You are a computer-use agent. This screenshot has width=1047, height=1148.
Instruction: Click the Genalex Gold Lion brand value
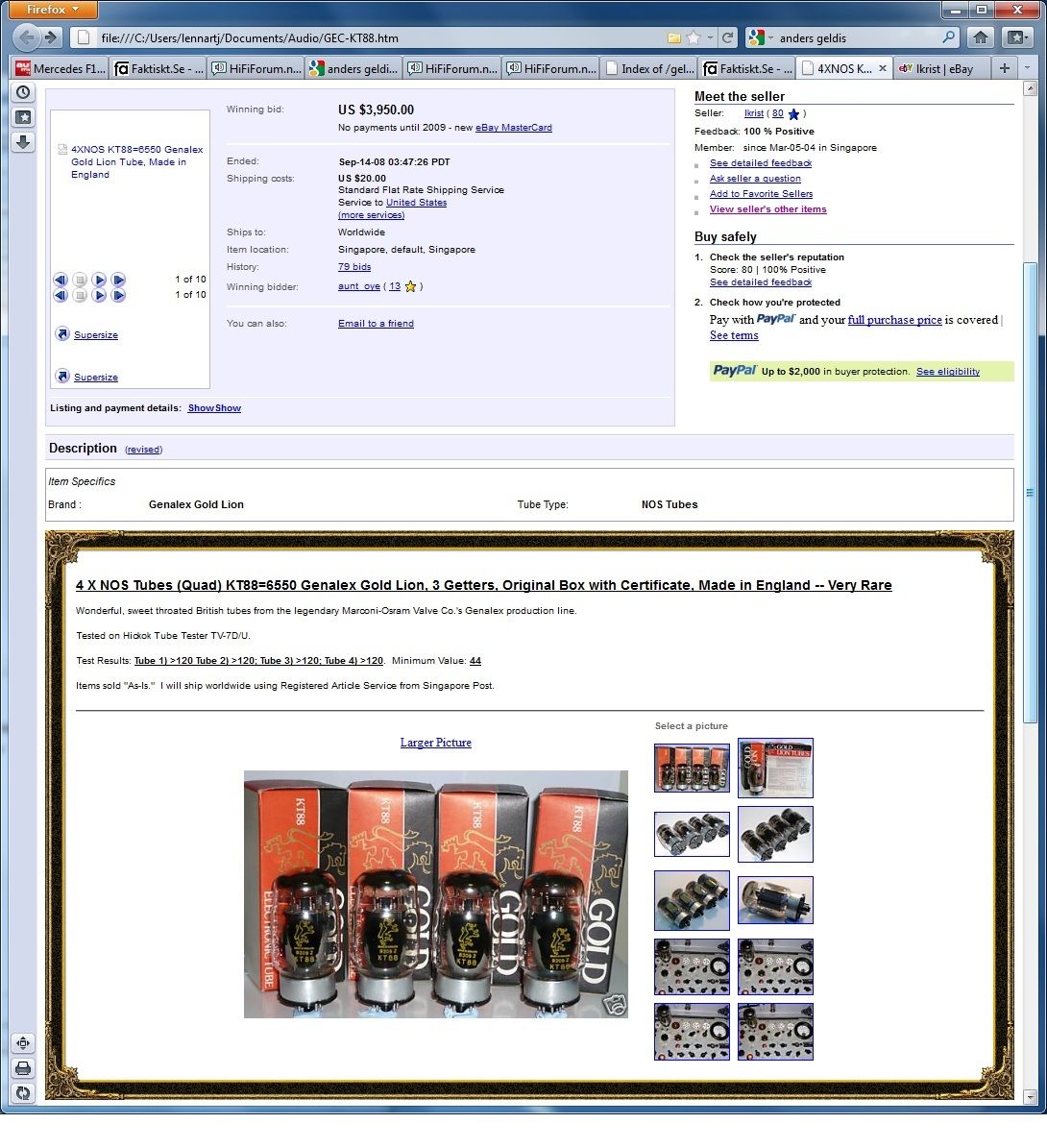tap(196, 504)
